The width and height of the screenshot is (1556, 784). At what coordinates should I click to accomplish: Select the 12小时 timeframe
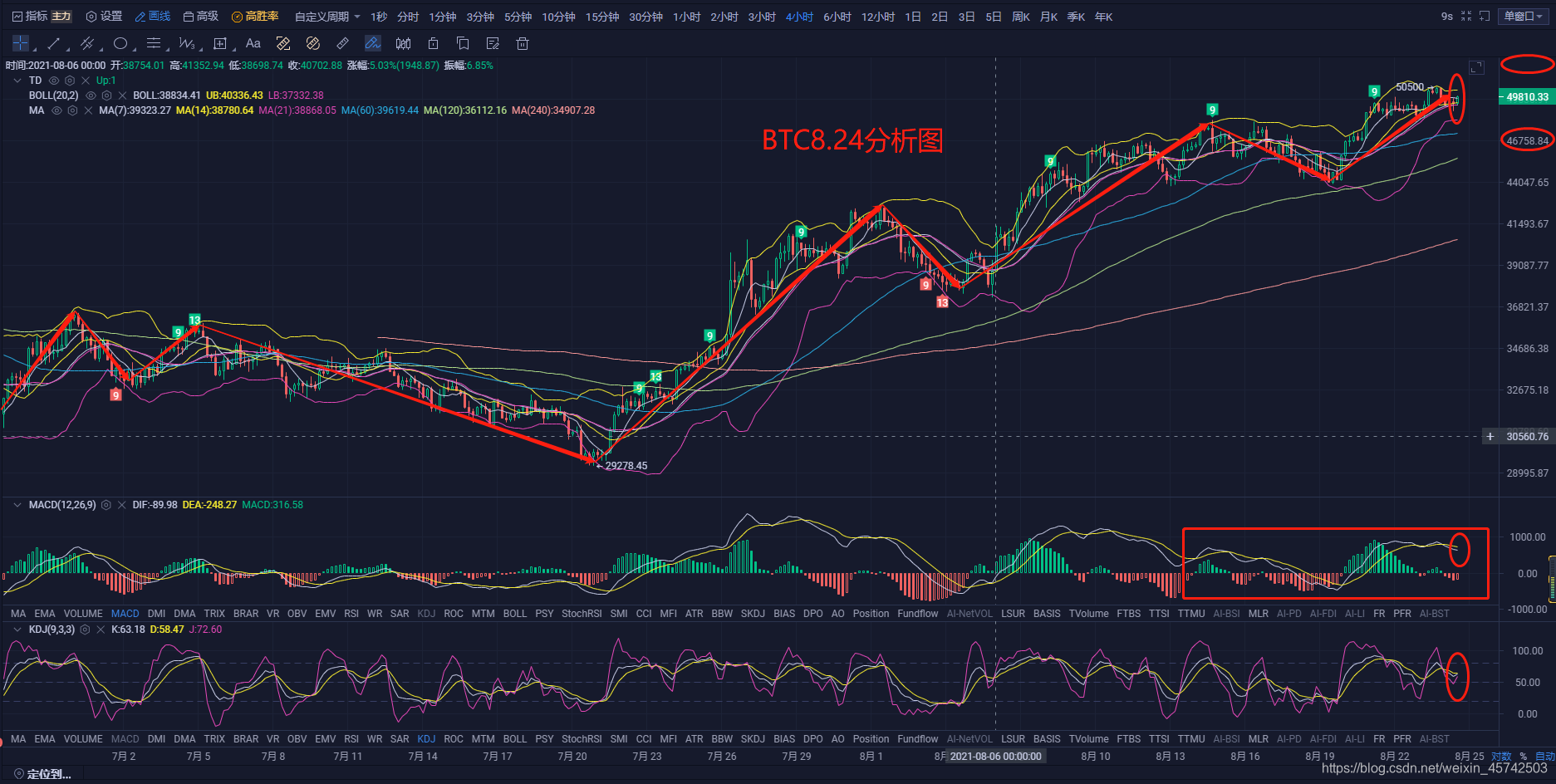coord(878,17)
